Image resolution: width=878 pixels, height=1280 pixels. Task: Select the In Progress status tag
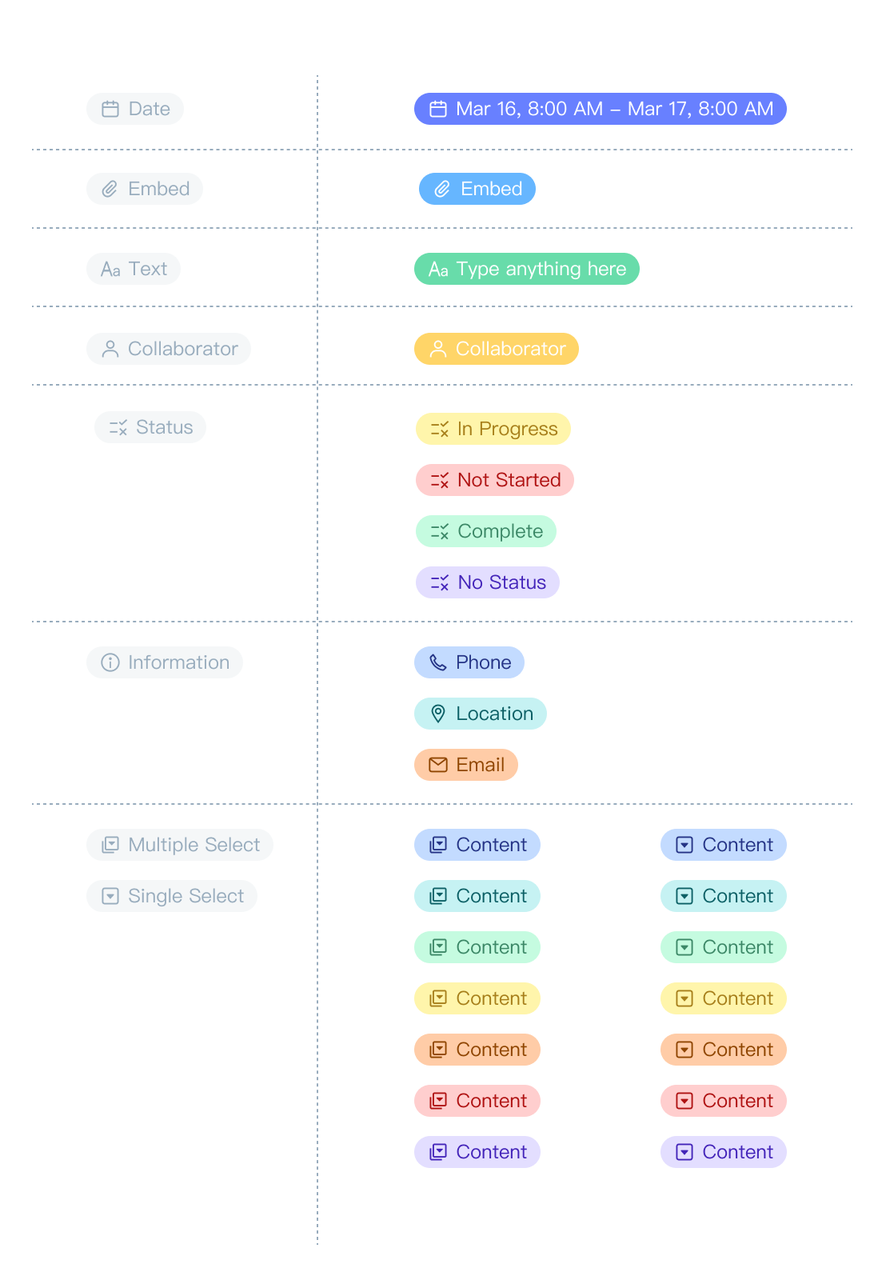pos(493,429)
